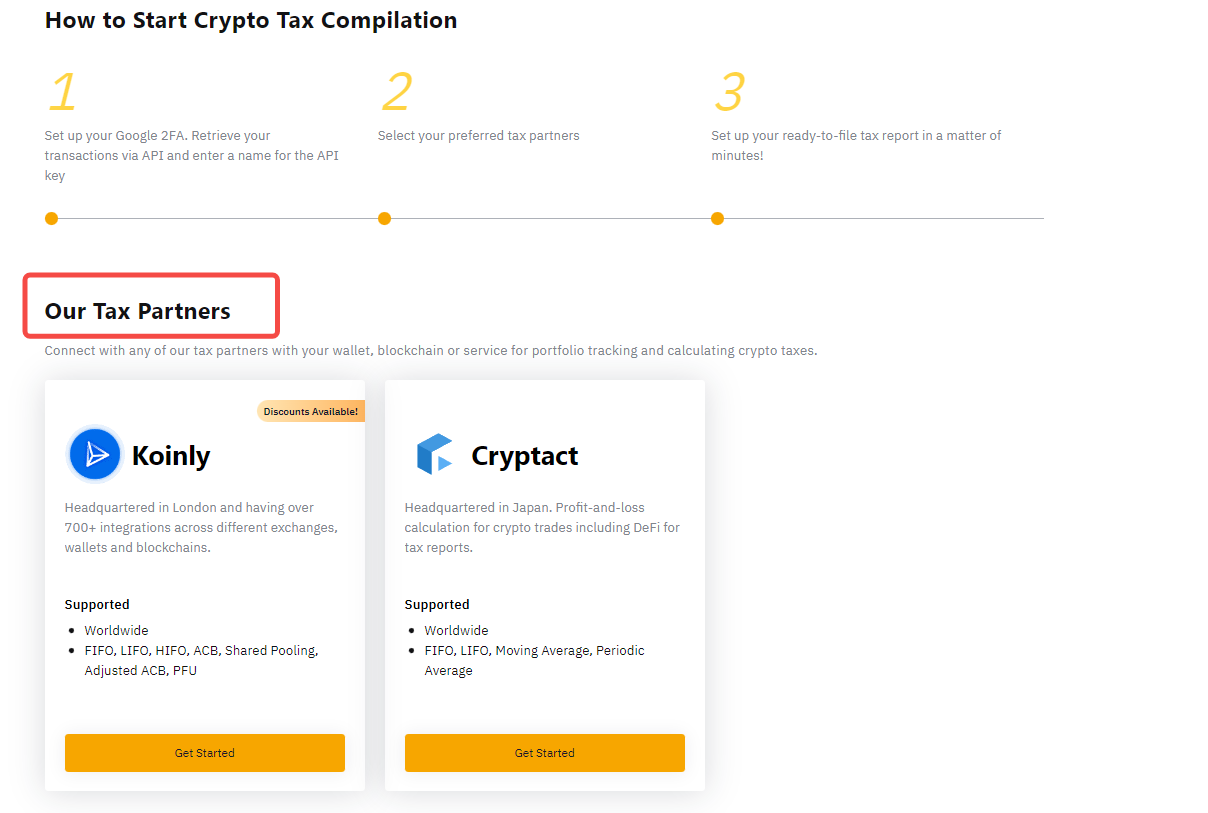Click the step 3 numeral icon
This screenshot has width=1208, height=813.
(x=729, y=92)
